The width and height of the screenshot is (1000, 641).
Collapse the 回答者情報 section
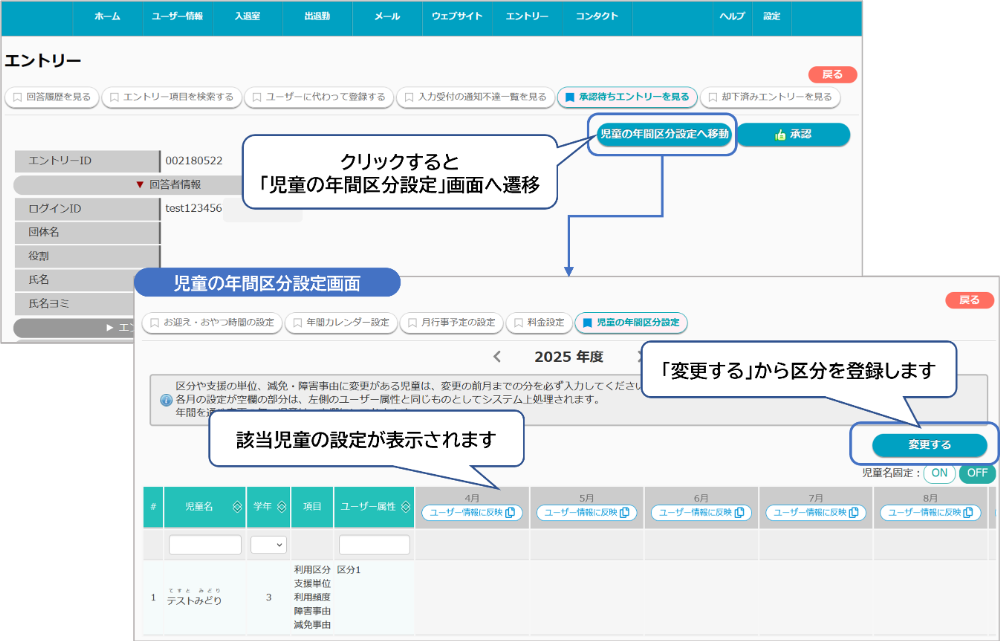(140, 184)
